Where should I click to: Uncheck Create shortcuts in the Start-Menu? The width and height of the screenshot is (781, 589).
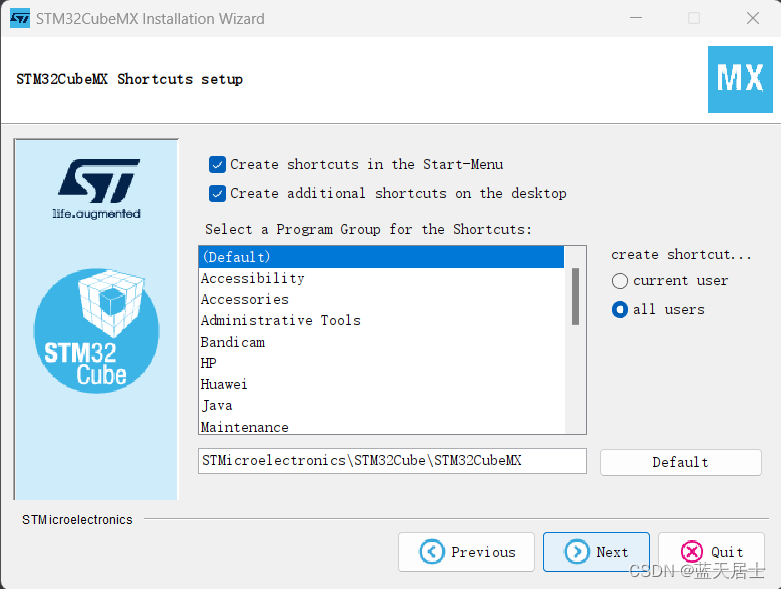(x=217, y=164)
